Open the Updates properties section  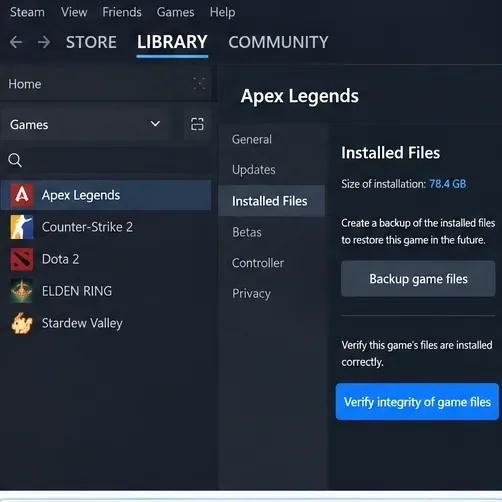point(254,170)
